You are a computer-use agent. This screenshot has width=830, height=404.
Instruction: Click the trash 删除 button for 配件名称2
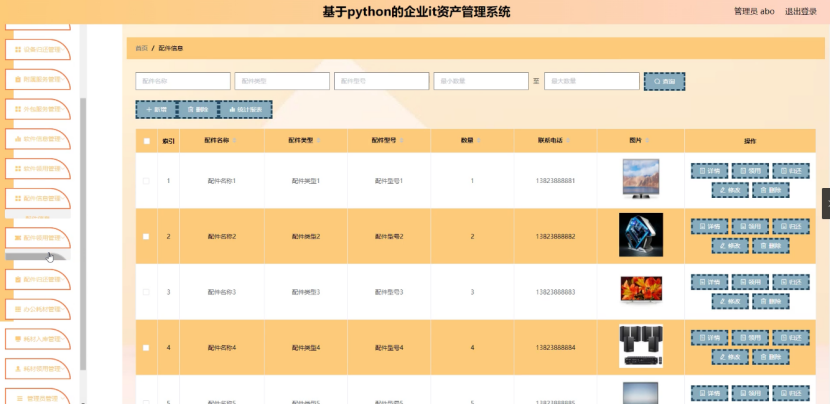point(771,246)
